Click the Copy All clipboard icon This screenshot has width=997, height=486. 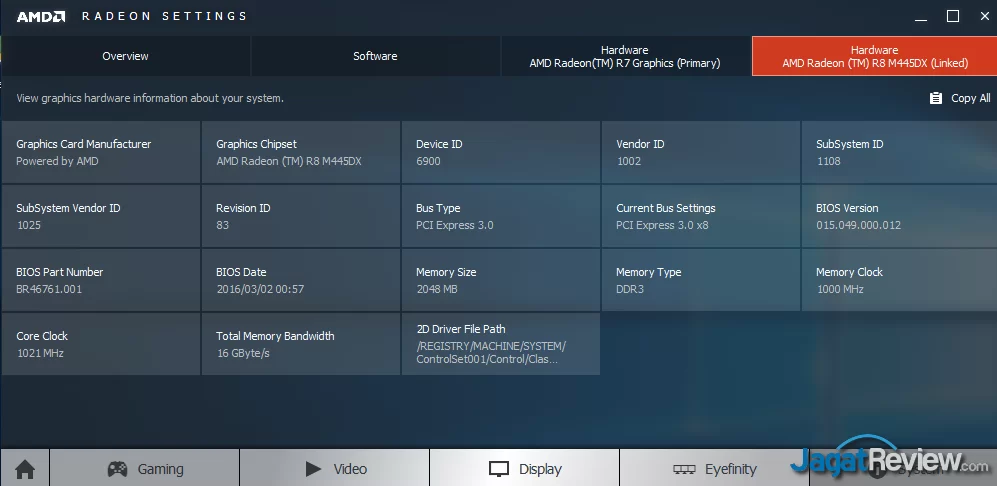pos(936,98)
